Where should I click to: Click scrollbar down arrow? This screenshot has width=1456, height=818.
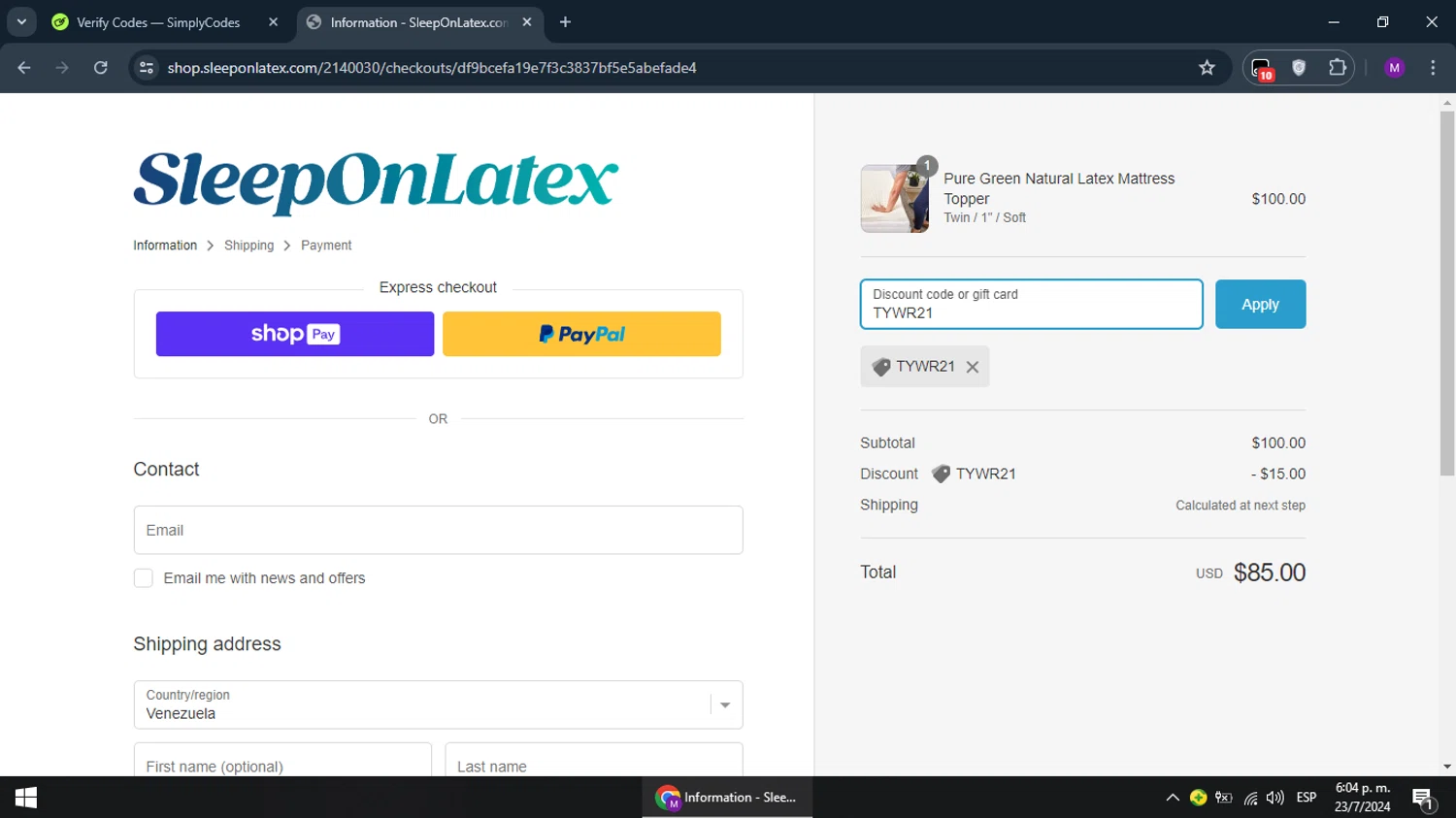click(x=1447, y=767)
